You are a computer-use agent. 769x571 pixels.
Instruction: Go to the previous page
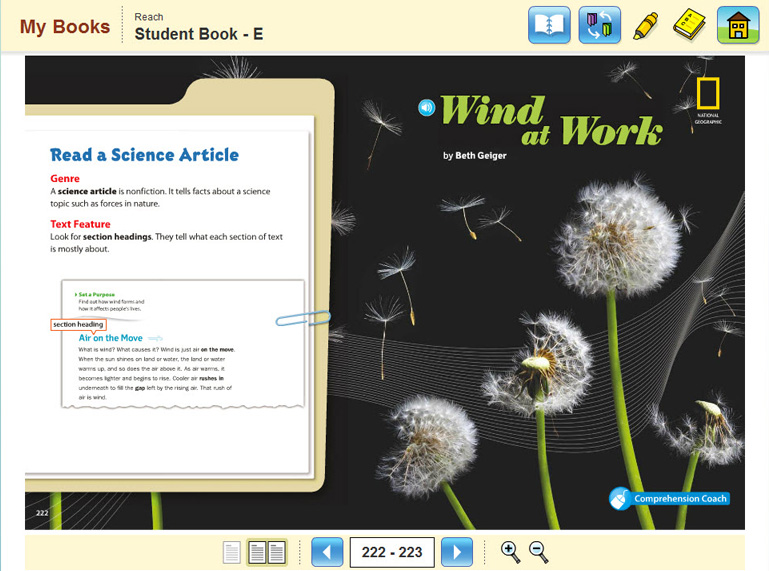click(x=327, y=552)
